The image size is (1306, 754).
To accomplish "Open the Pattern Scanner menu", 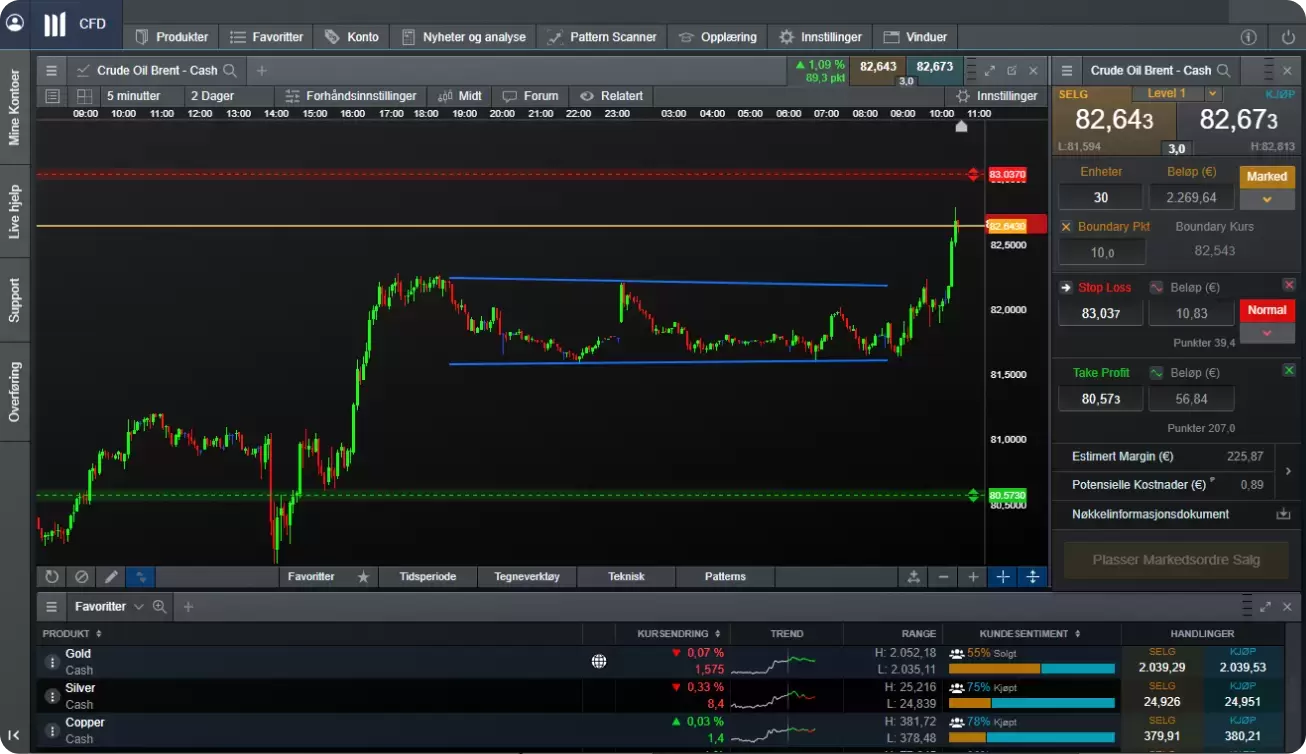I will click(602, 37).
